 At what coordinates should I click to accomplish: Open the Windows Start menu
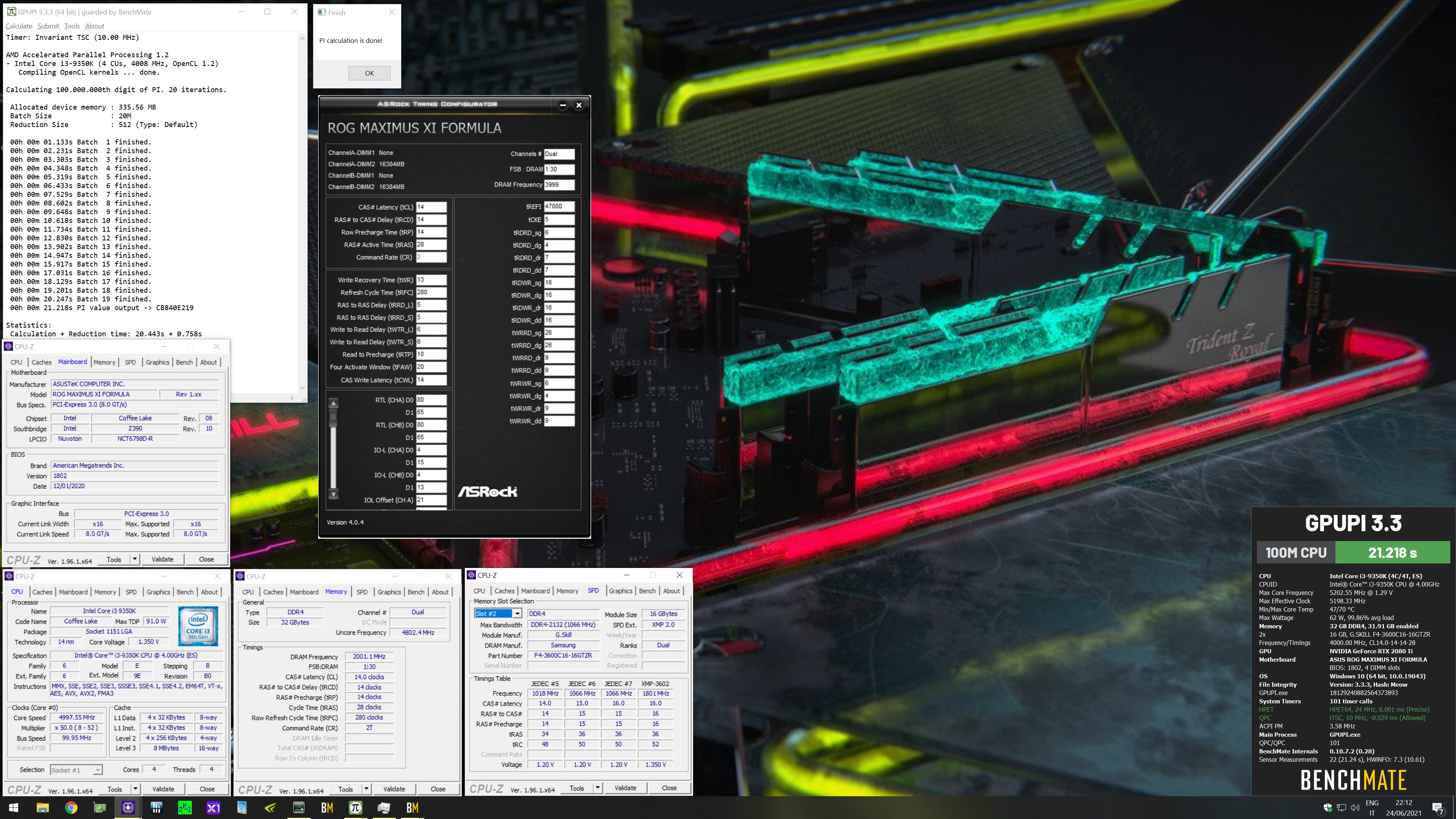click(14, 808)
